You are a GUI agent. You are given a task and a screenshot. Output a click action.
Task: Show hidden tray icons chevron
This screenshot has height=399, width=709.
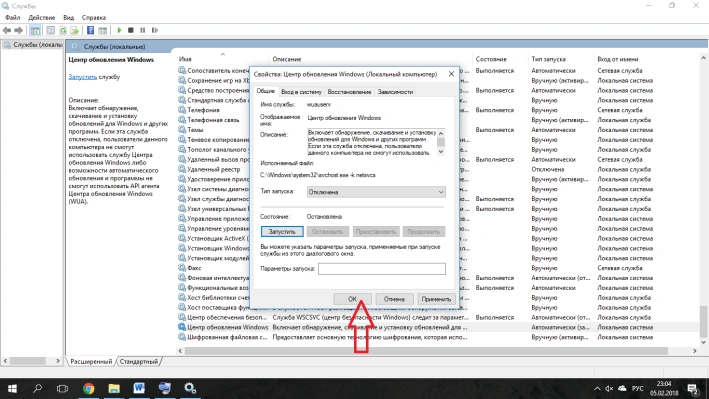point(597,389)
